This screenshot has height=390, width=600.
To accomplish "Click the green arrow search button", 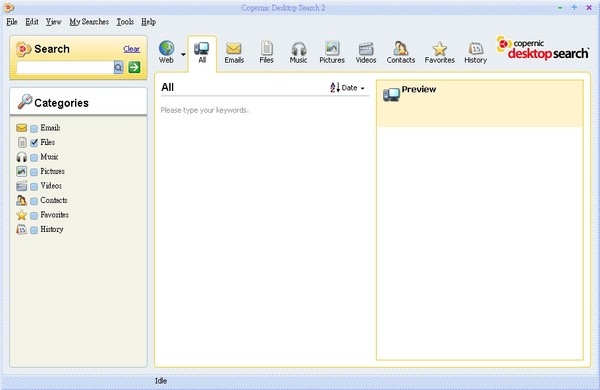I will click(x=134, y=67).
